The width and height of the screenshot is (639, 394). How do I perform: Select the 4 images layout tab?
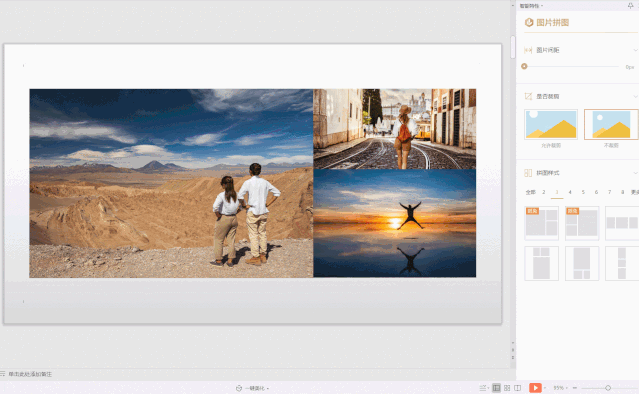pyautogui.click(x=570, y=192)
